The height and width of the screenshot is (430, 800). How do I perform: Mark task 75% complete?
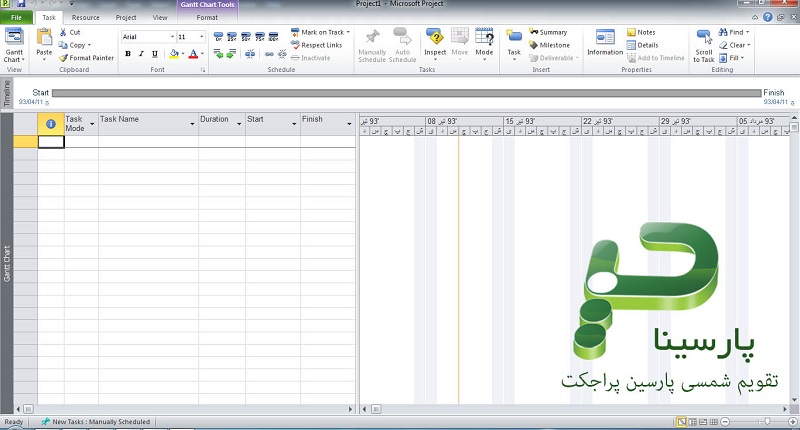pyautogui.click(x=260, y=37)
